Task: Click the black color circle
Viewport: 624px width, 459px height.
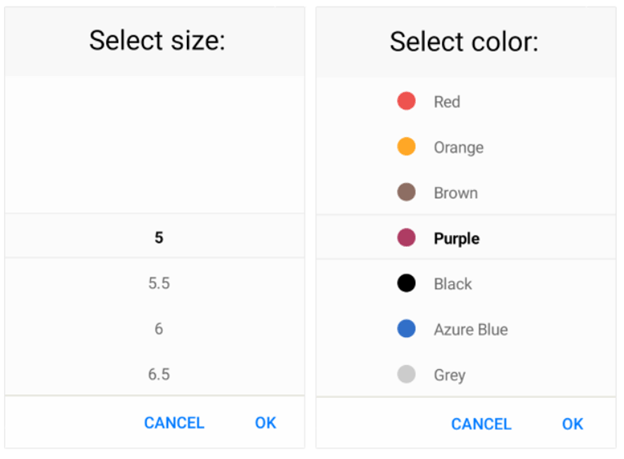Action: (x=406, y=284)
